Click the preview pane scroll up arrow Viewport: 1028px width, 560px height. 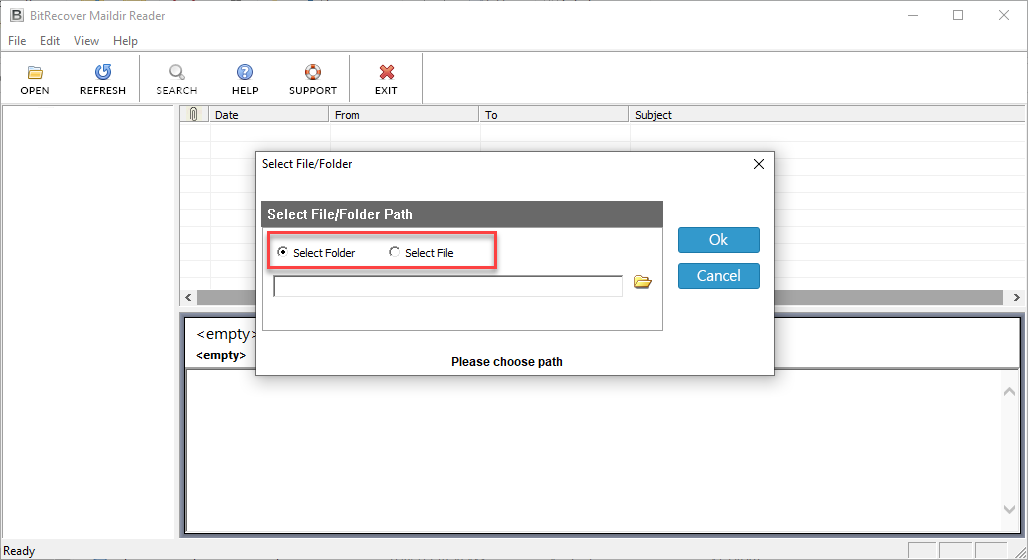tap(1010, 391)
